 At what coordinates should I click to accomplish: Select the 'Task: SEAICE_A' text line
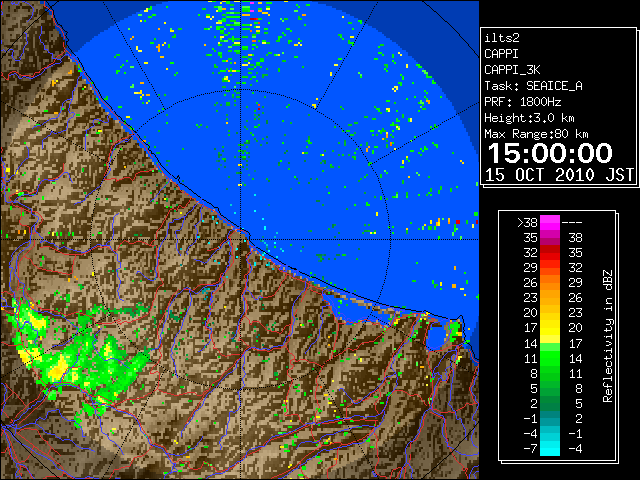tap(533, 86)
